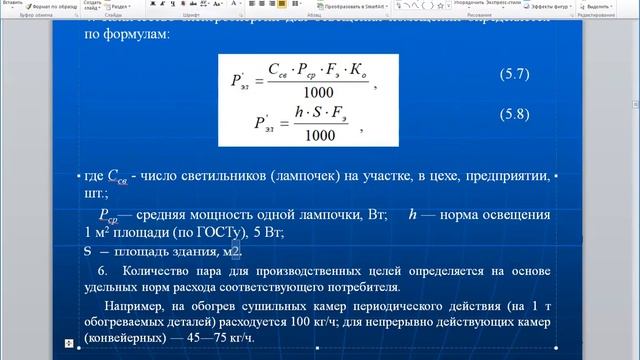This screenshot has width=640, height=360.
Task: Center-align the text
Action: point(262,4)
